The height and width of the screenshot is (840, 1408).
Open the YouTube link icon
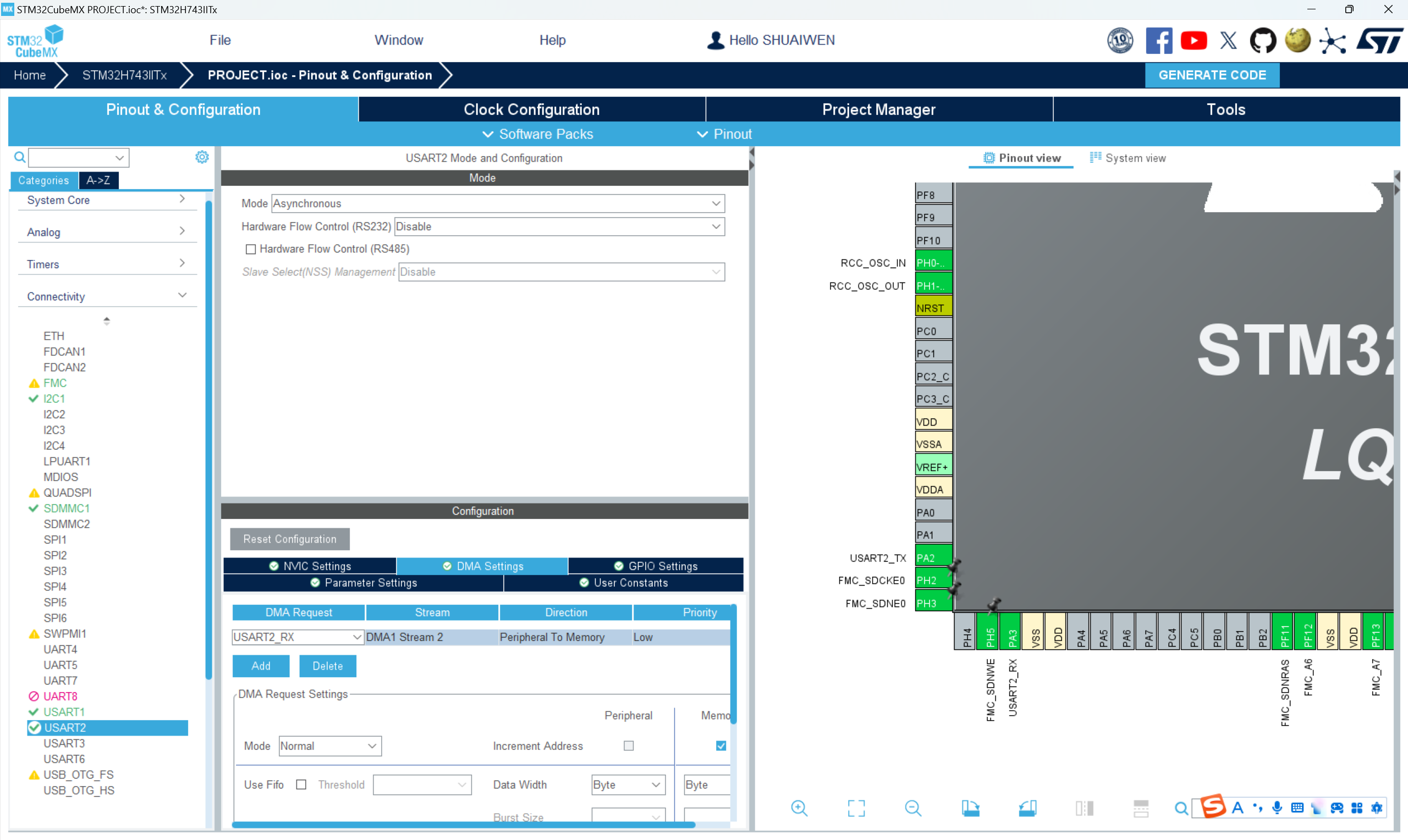tap(1193, 41)
